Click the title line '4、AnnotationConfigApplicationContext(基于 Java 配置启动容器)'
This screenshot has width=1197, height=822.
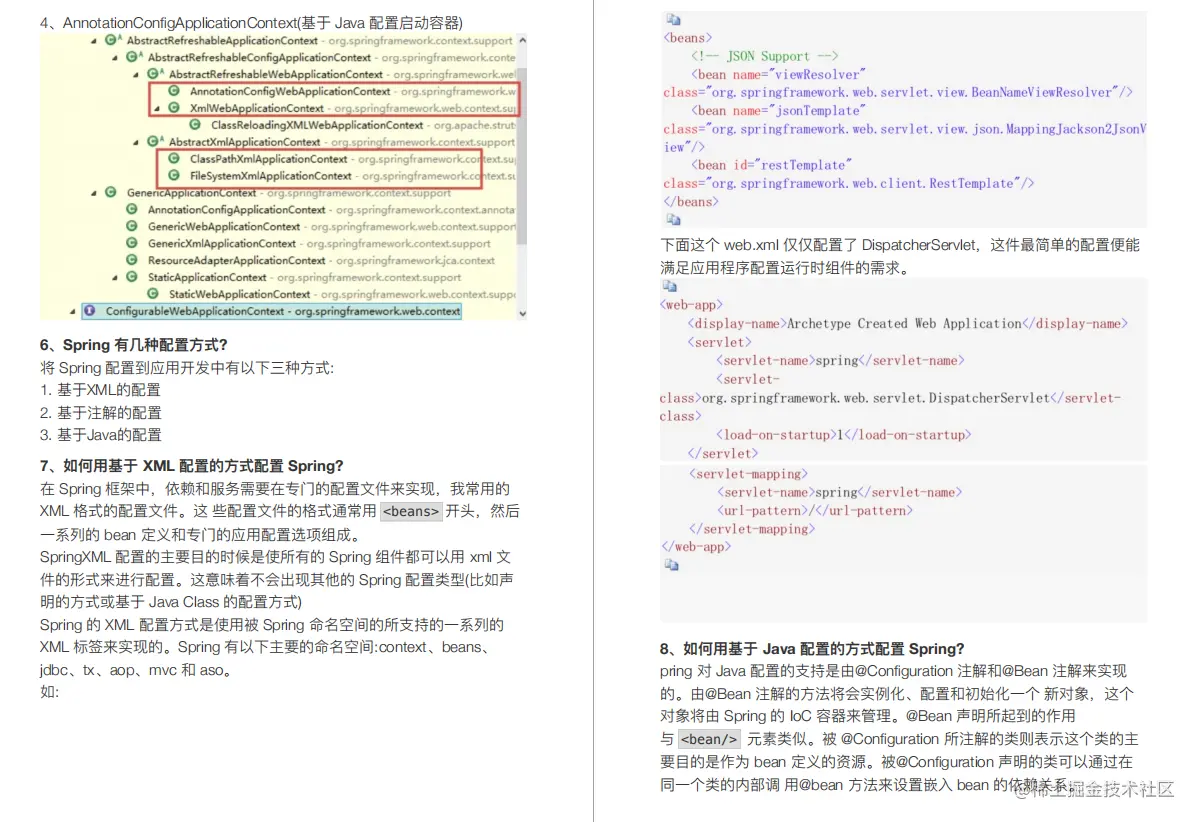click(x=251, y=23)
